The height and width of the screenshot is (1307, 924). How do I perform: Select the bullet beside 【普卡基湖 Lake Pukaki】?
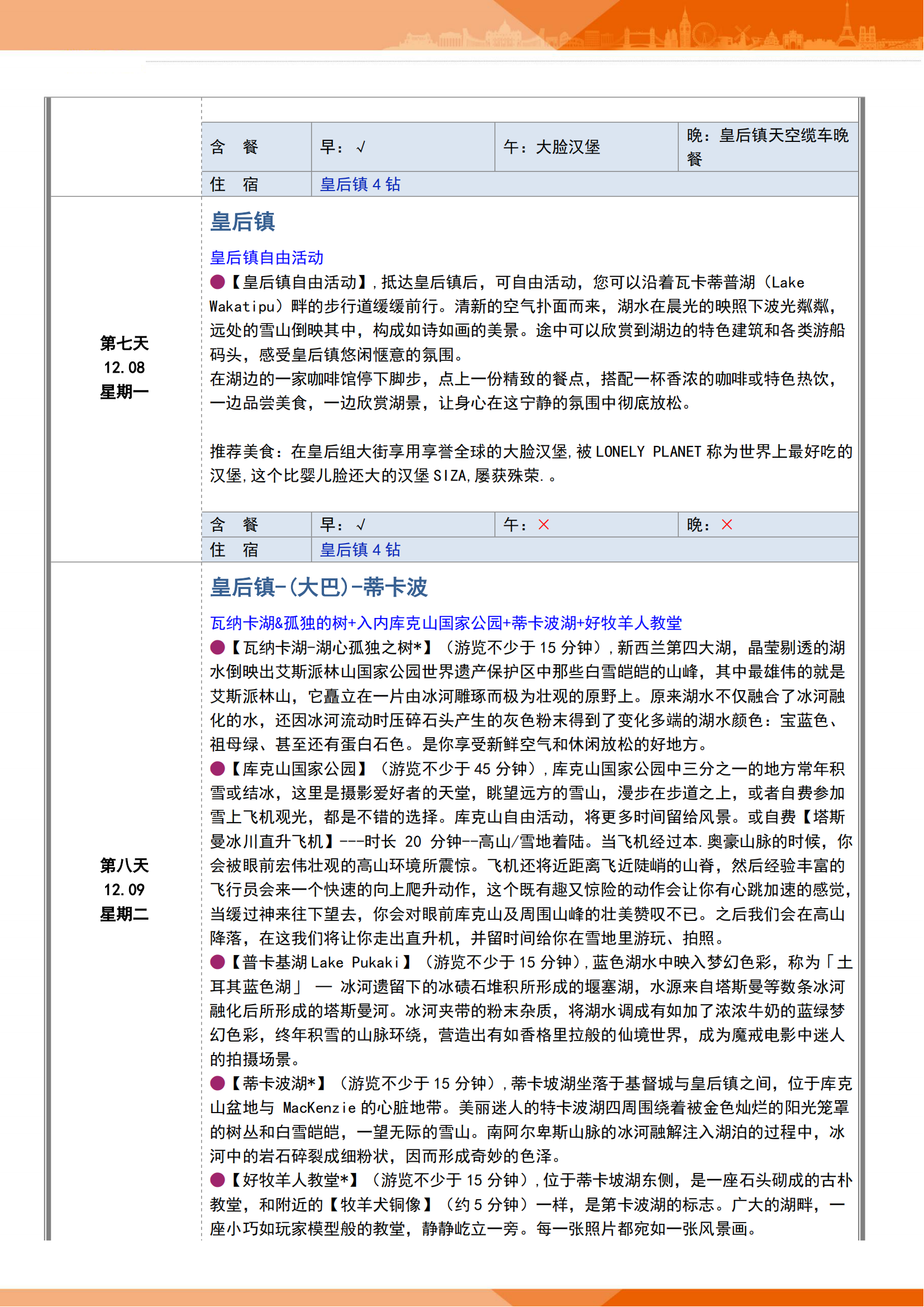coord(217,962)
